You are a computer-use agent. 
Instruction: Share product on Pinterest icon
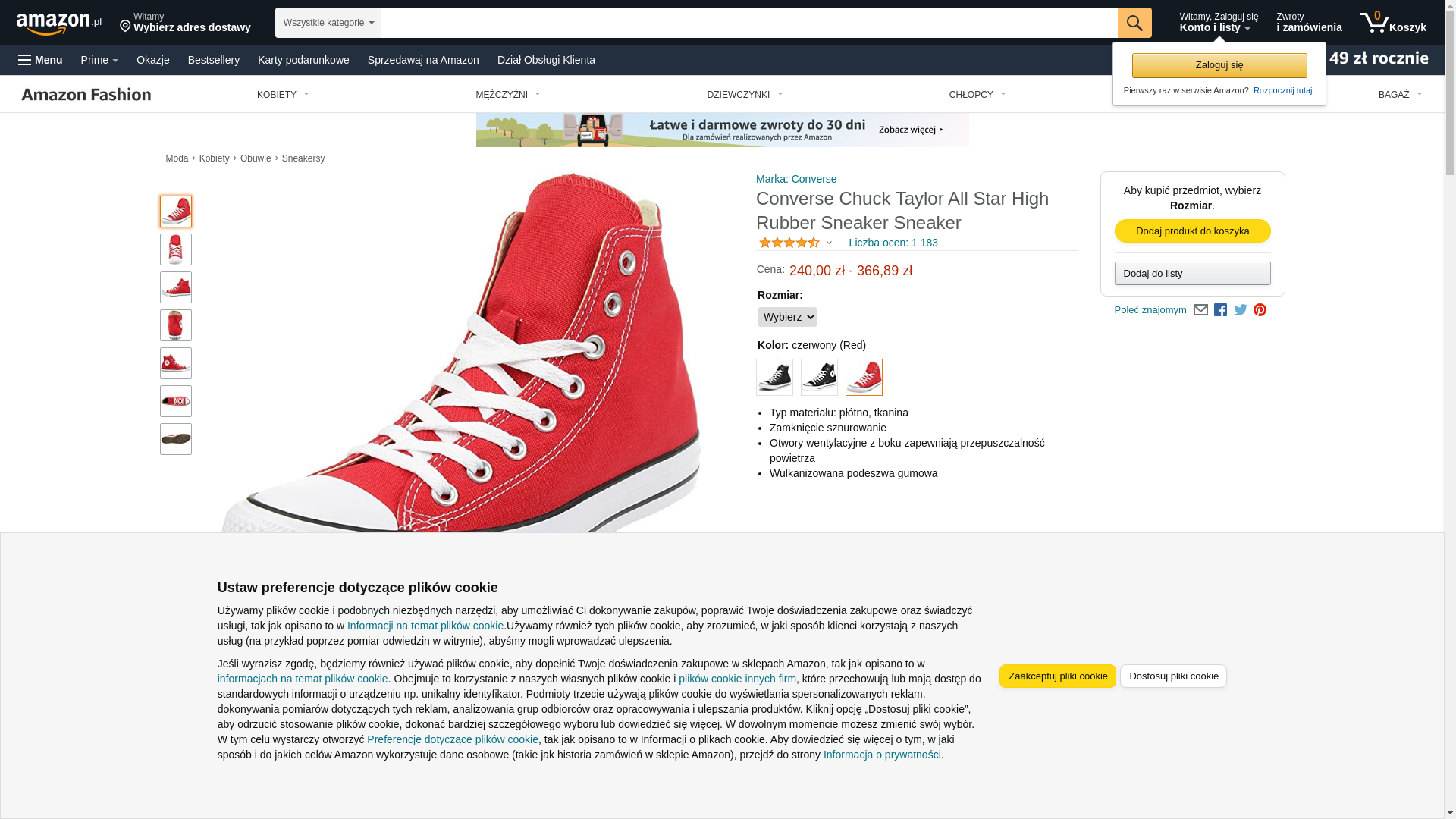1260,310
